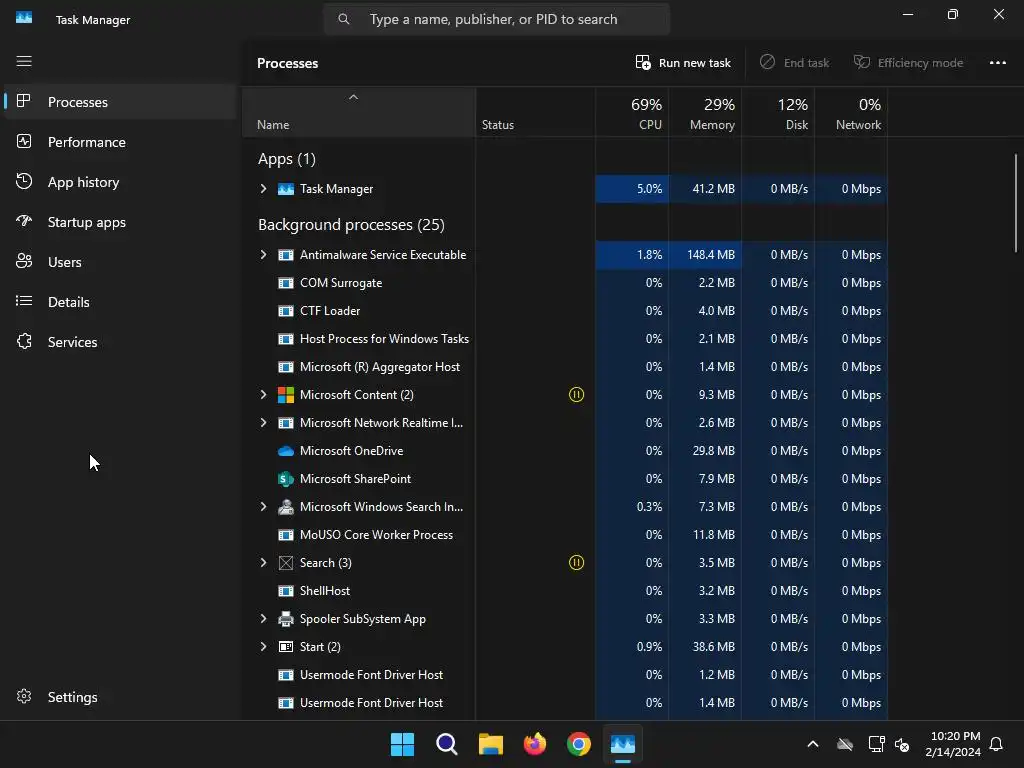Expand Antimalware Service Executable row
This screenshot has height=768, width=1024.
[x=263, y=255]
